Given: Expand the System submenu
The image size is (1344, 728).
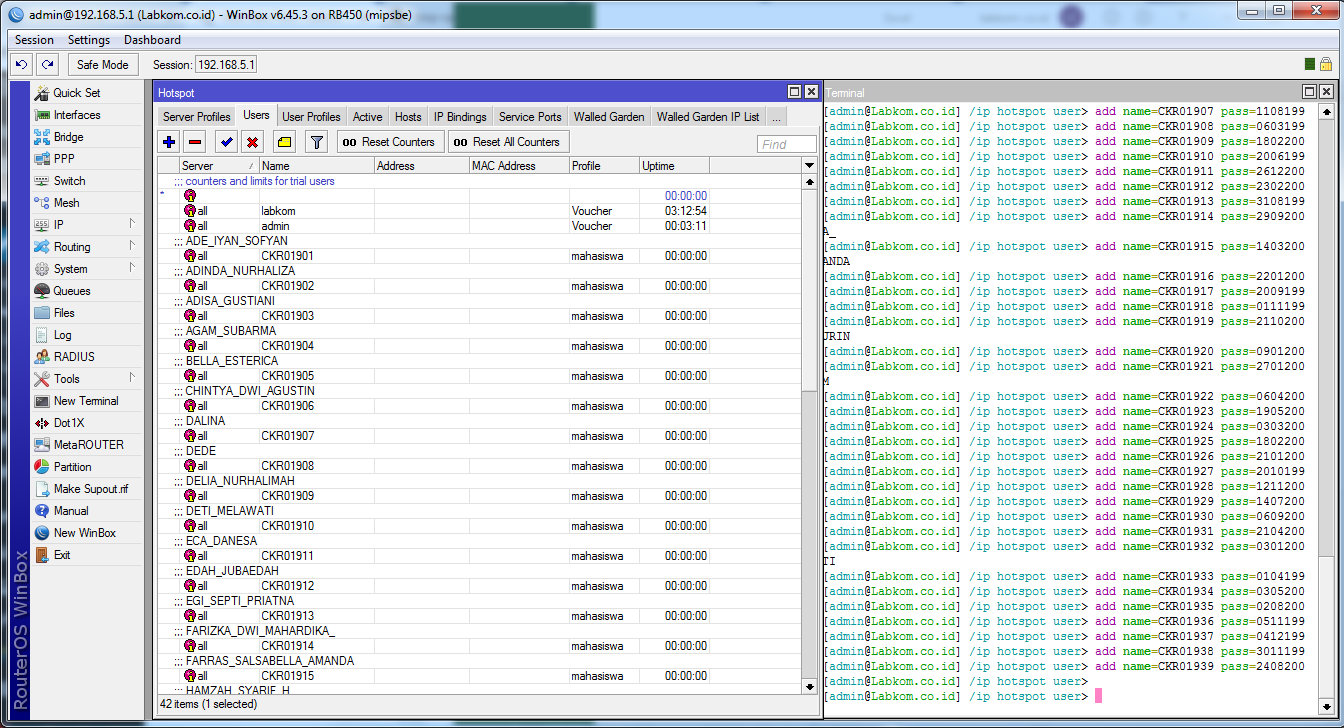Looking at the screenshot, I should click(131, 269).
